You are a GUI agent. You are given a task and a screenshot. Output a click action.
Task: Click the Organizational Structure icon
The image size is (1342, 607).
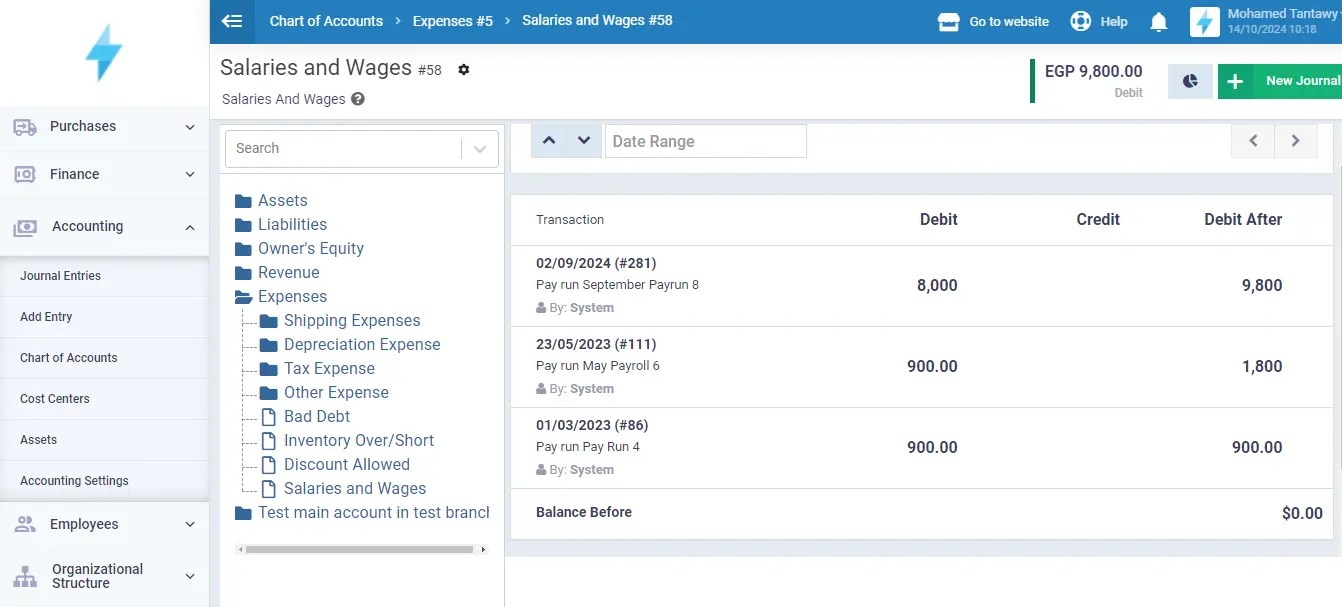tap(24, 576)
